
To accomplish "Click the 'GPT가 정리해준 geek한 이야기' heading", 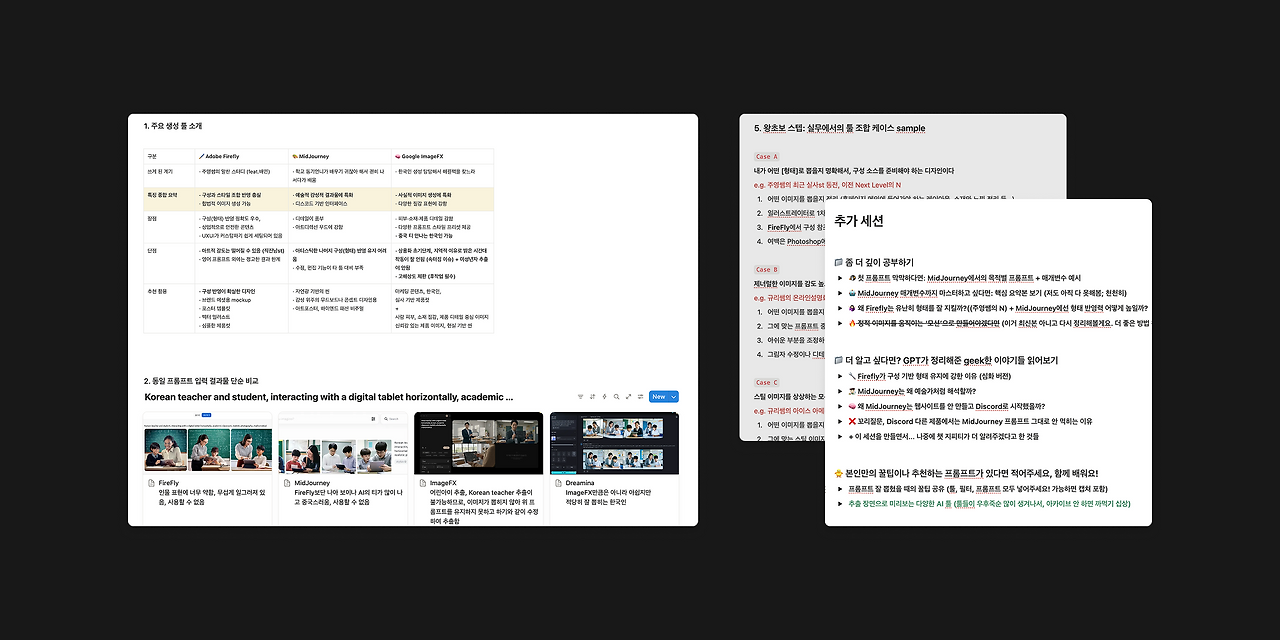I will [946, 360].
